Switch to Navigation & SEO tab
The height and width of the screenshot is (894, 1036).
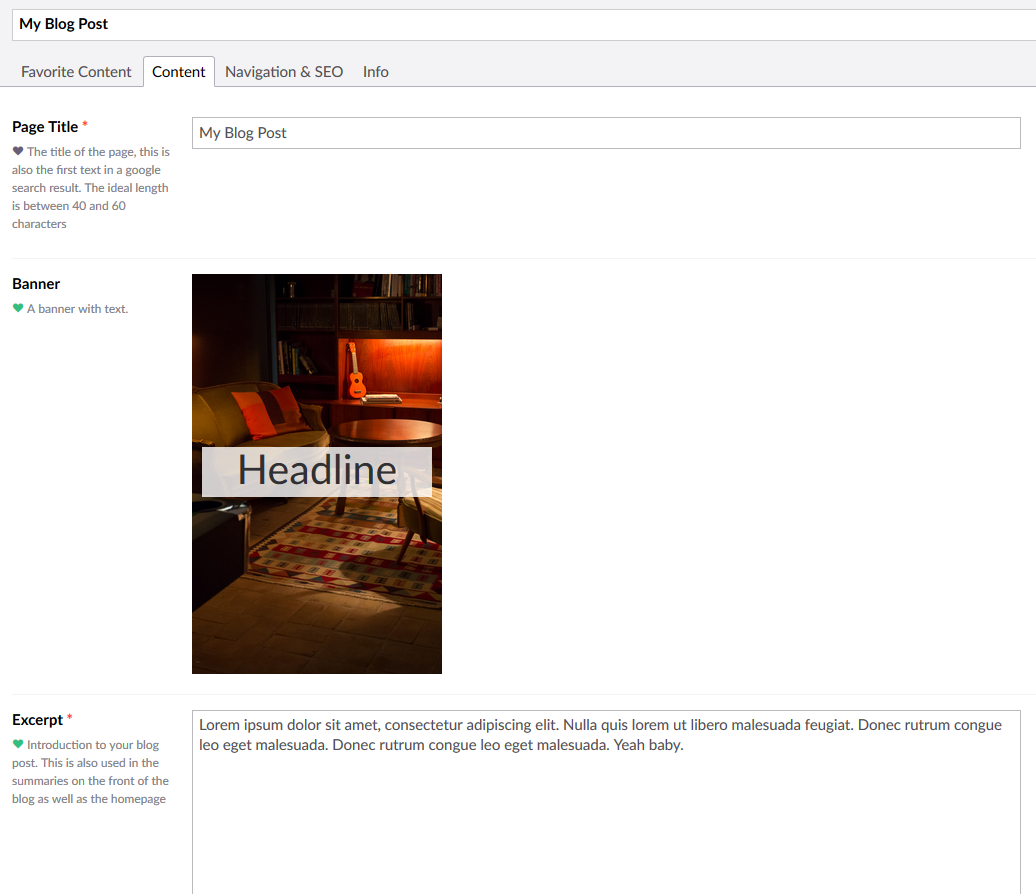pos(283,71)
